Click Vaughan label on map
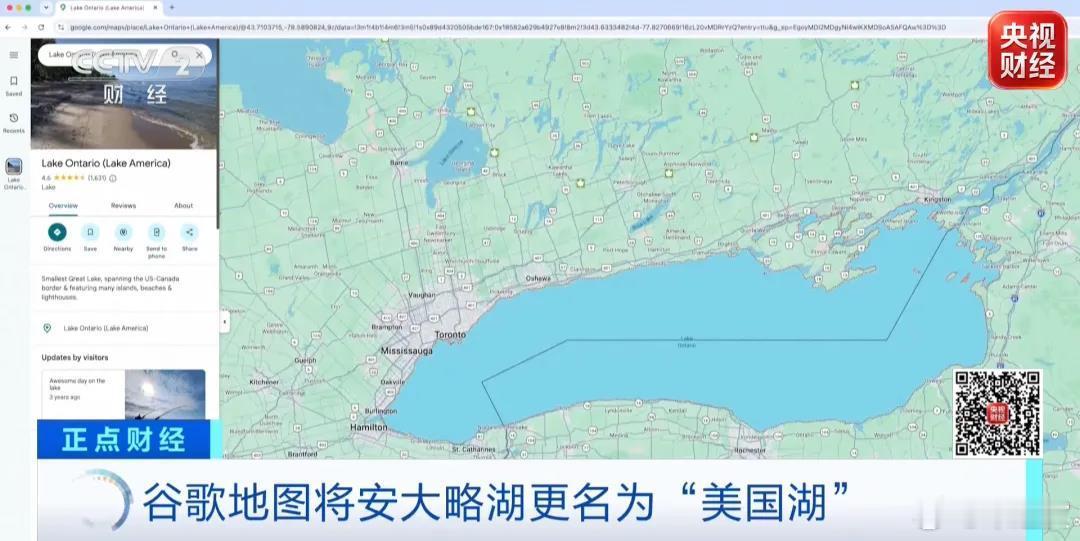The height and width of the screenshot is (541, 1080). point(422,295)
